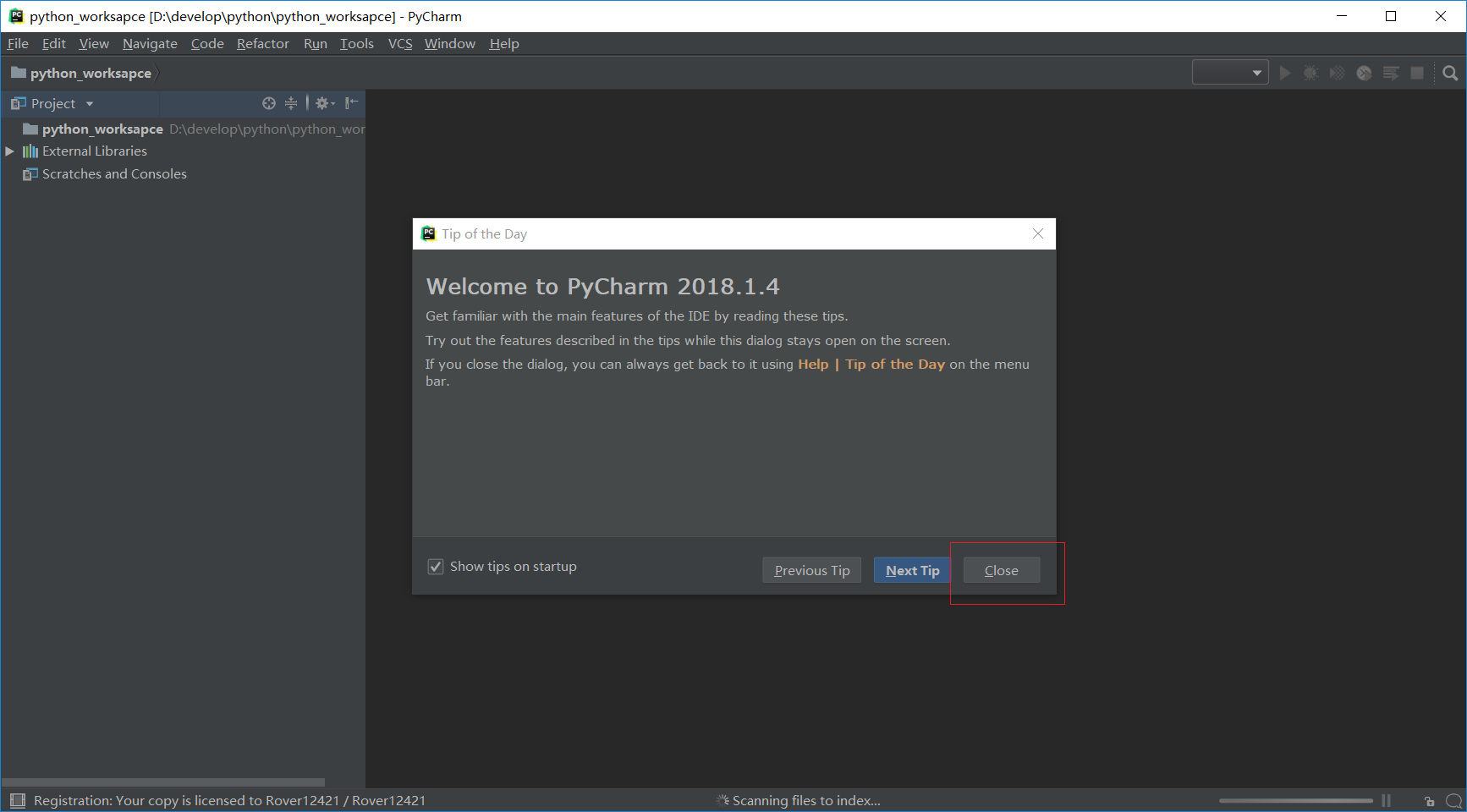
Task: Open the Refactor menu
Action: (x=262, y=43)
